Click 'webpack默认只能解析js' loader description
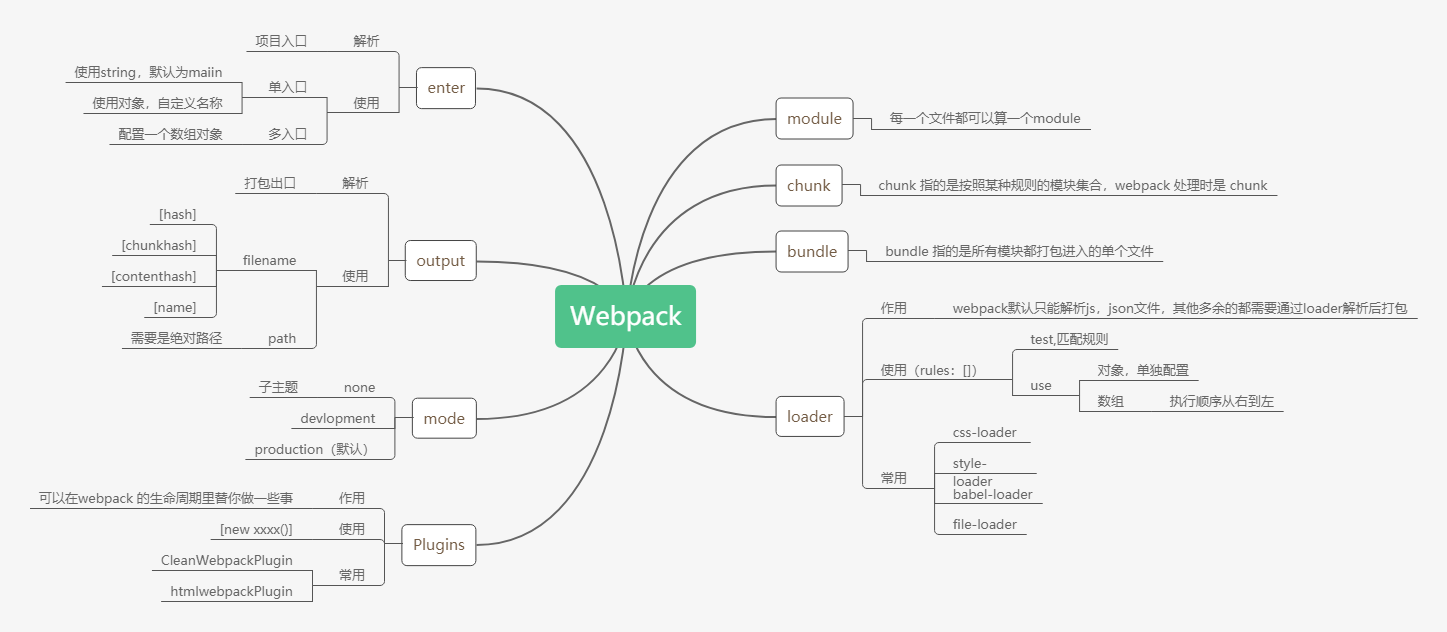The height and width of the screenshot is (632, 1447). 1180,308
